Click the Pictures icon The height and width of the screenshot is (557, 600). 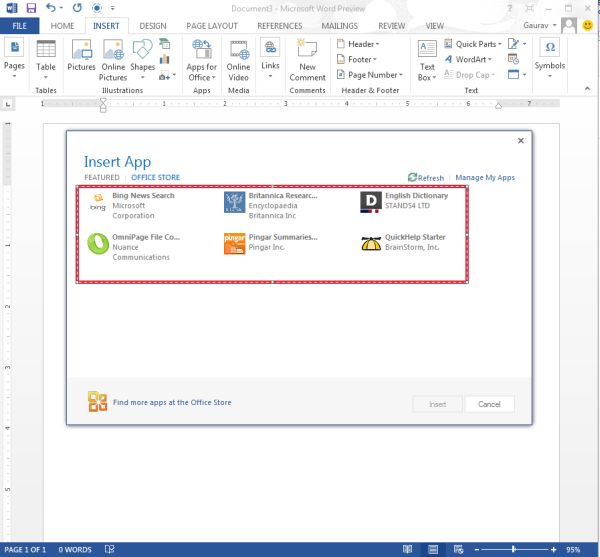point(81,55)
